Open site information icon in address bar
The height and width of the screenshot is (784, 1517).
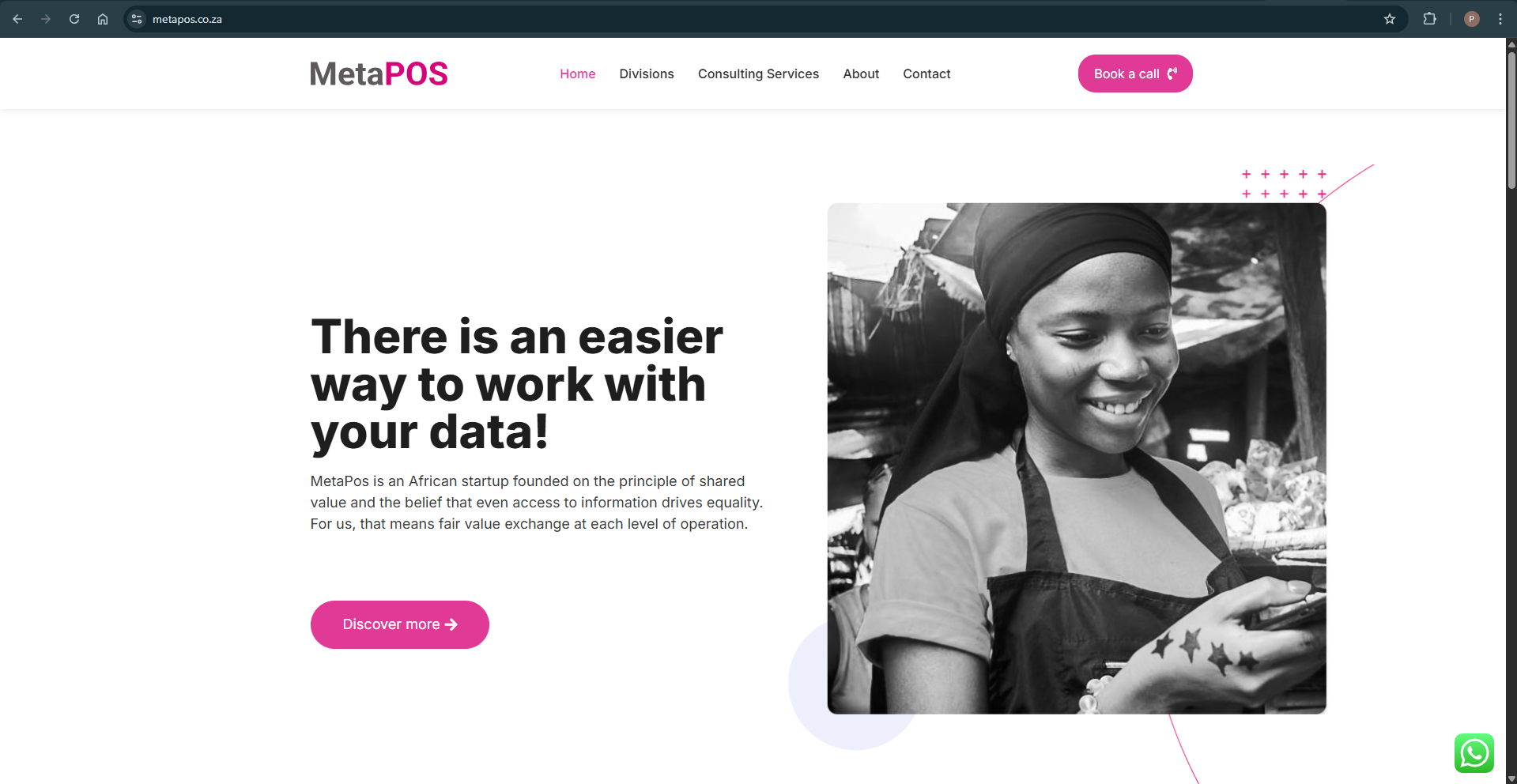[137, 19]
